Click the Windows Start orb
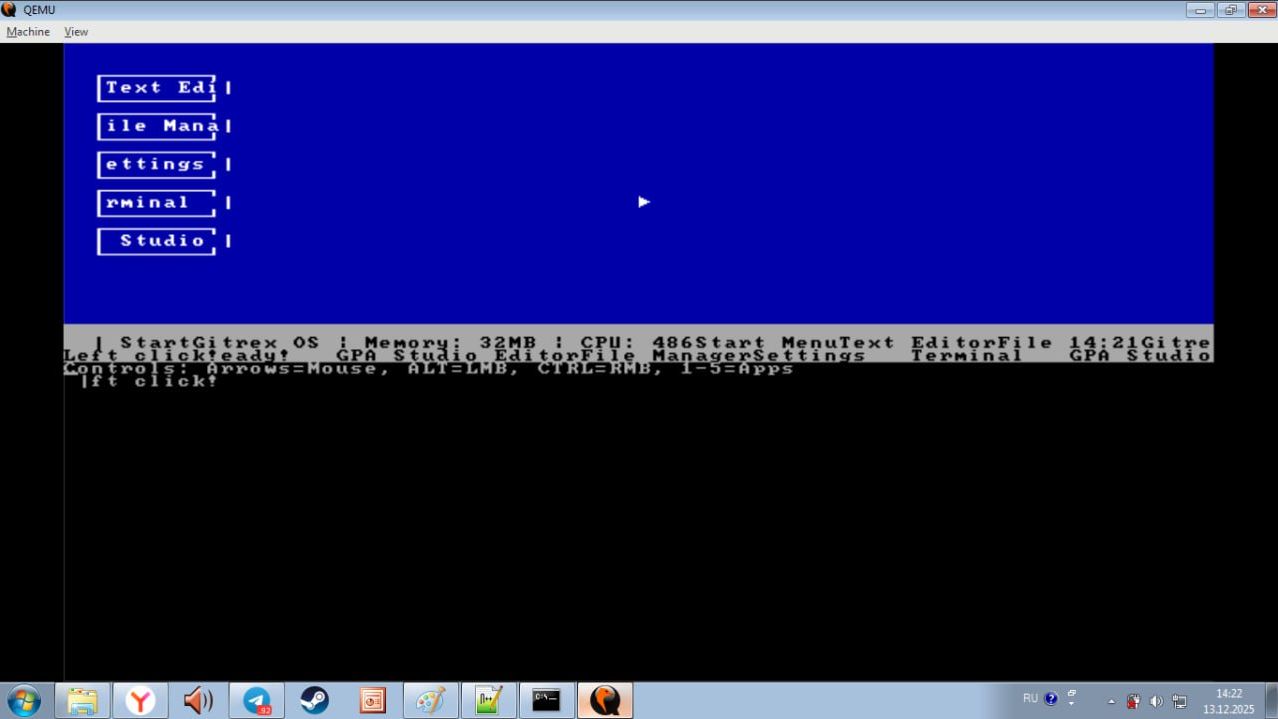The height and width of the screenshot is (719, 1278). coord(24,701)
